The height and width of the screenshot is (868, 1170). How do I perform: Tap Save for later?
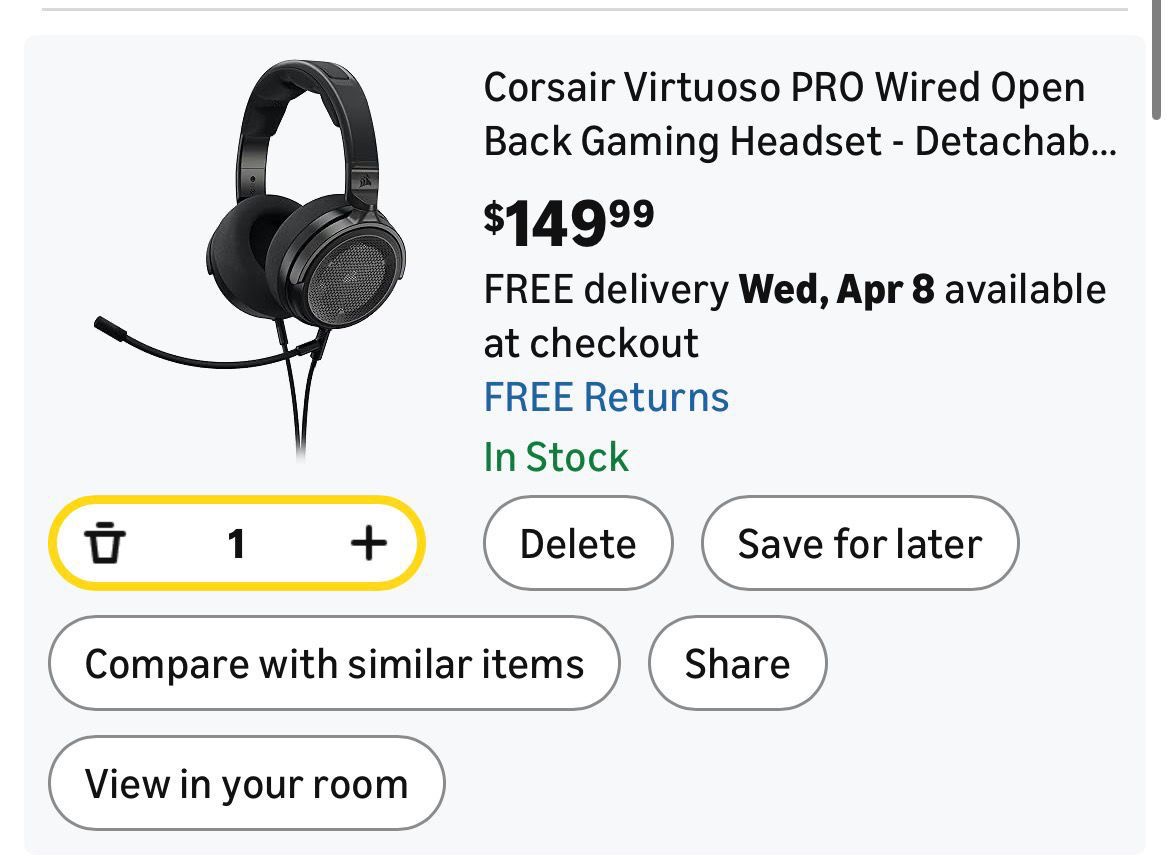(x=859, y=544)
